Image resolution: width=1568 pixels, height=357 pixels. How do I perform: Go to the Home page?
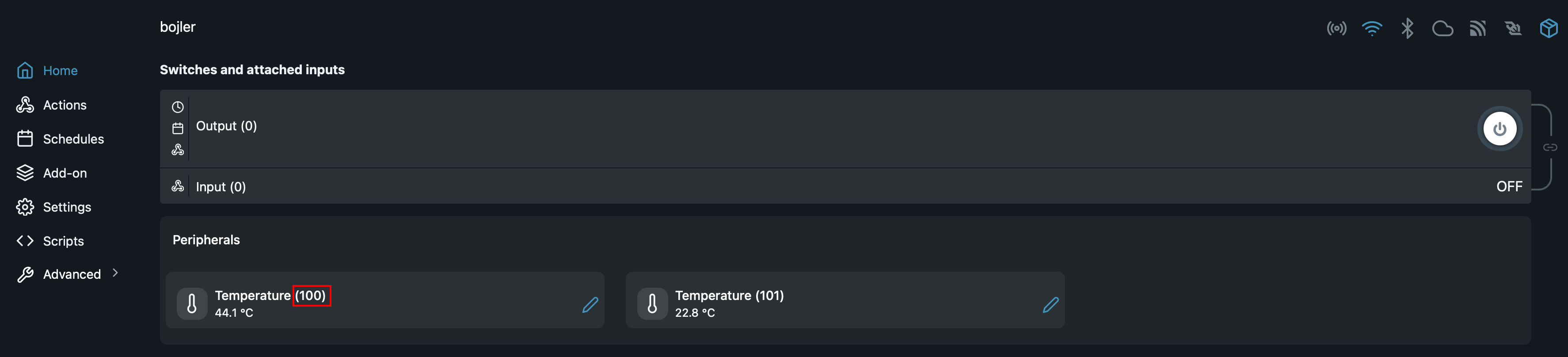[60, 71]
